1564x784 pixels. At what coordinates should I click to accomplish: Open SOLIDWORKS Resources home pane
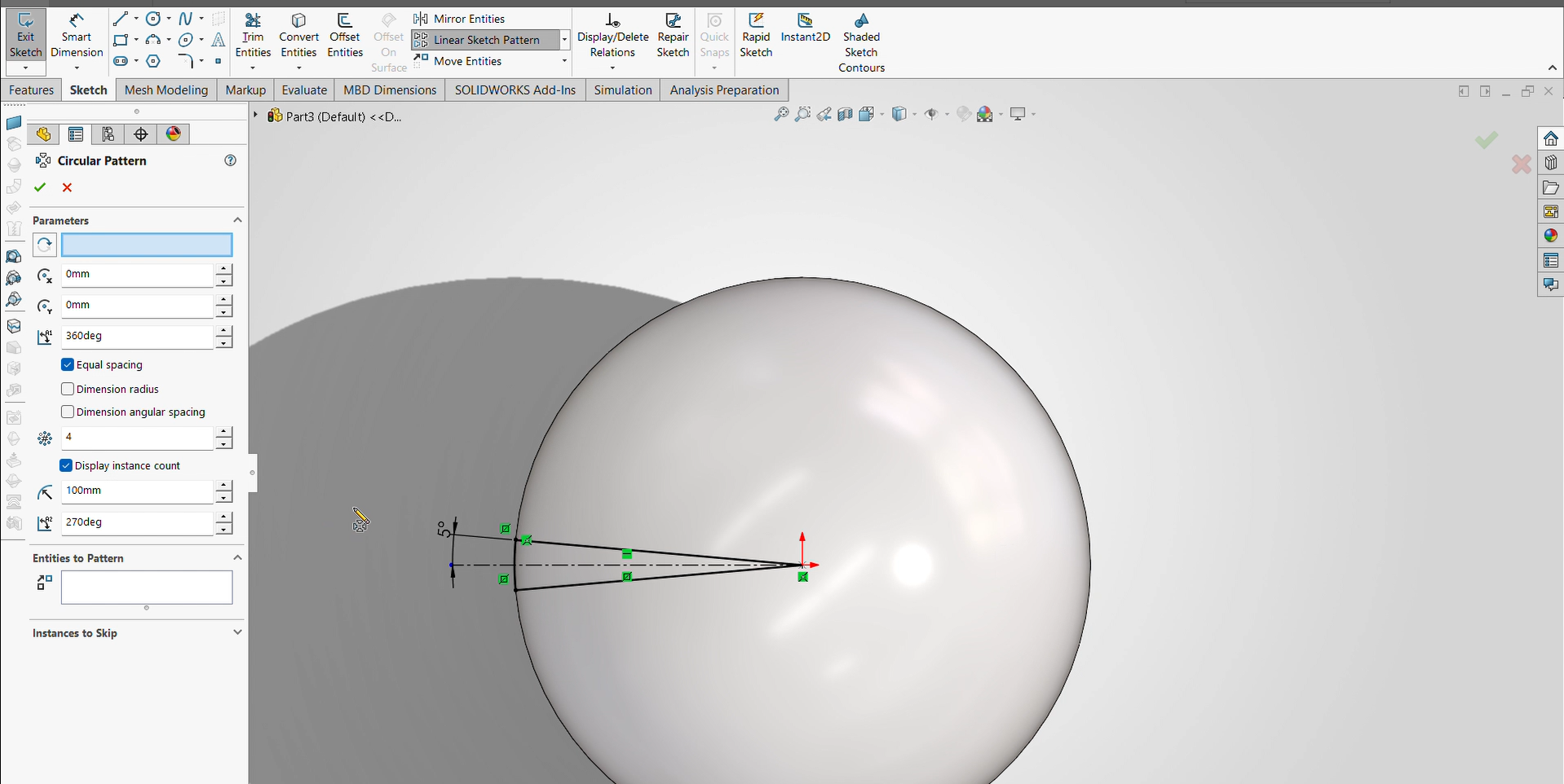click(1551, 138)
